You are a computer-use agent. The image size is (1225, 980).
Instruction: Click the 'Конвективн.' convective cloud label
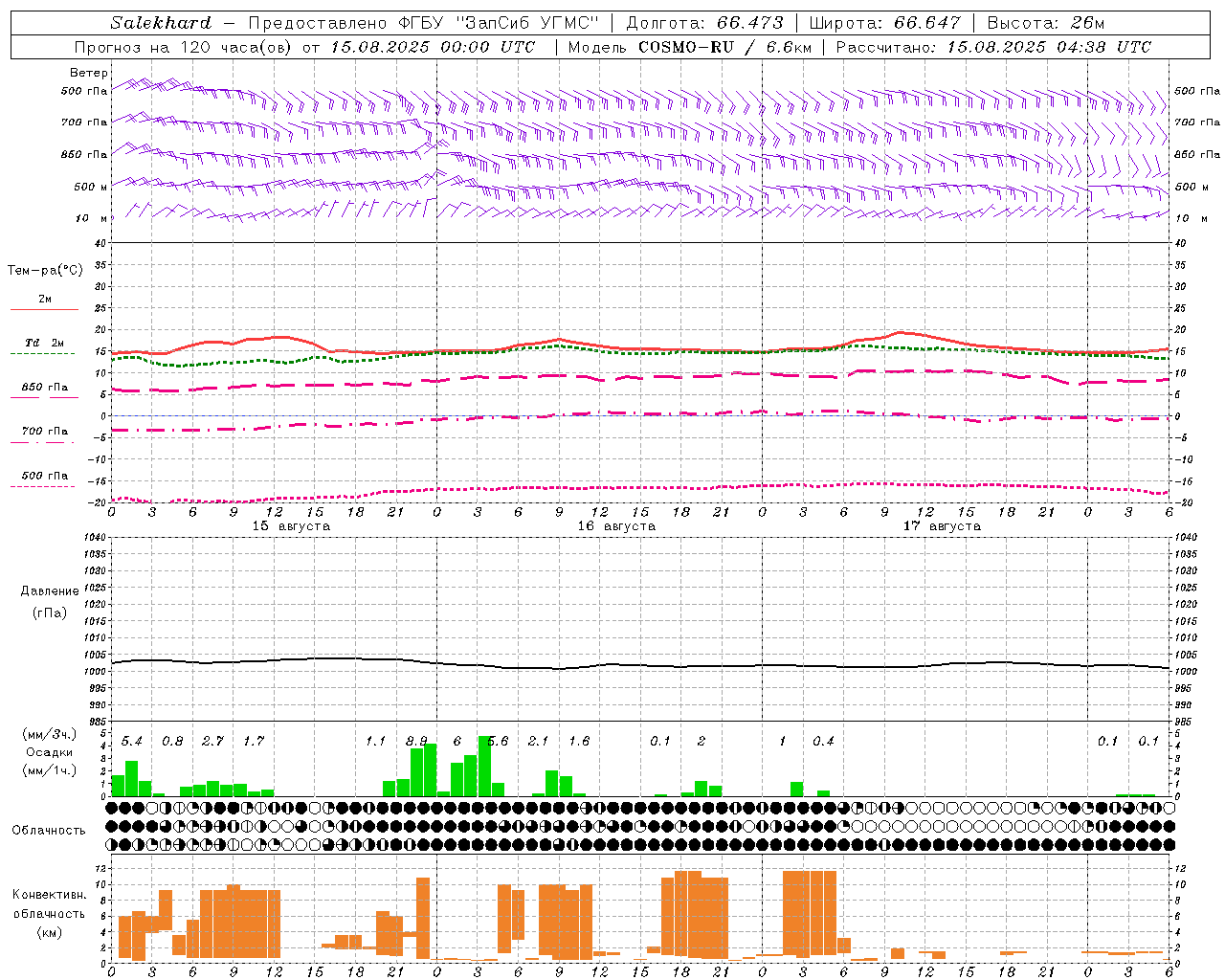(50, 895)
